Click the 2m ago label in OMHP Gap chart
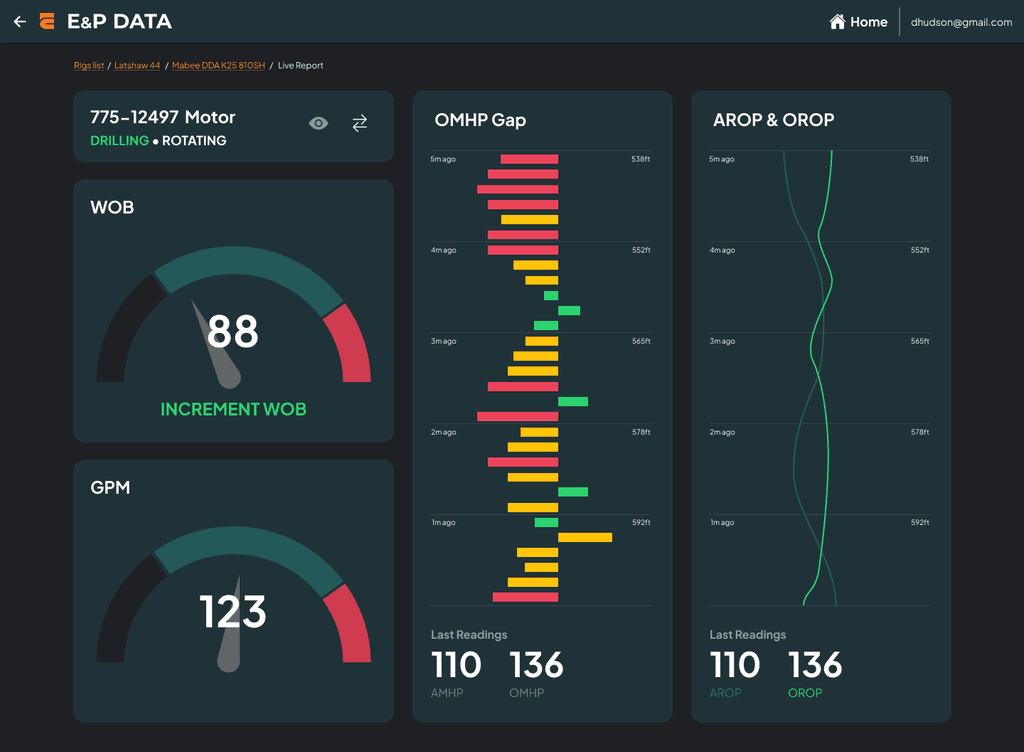The height and width of the screenshot is (752, 1024). click(x=443, y=432)
